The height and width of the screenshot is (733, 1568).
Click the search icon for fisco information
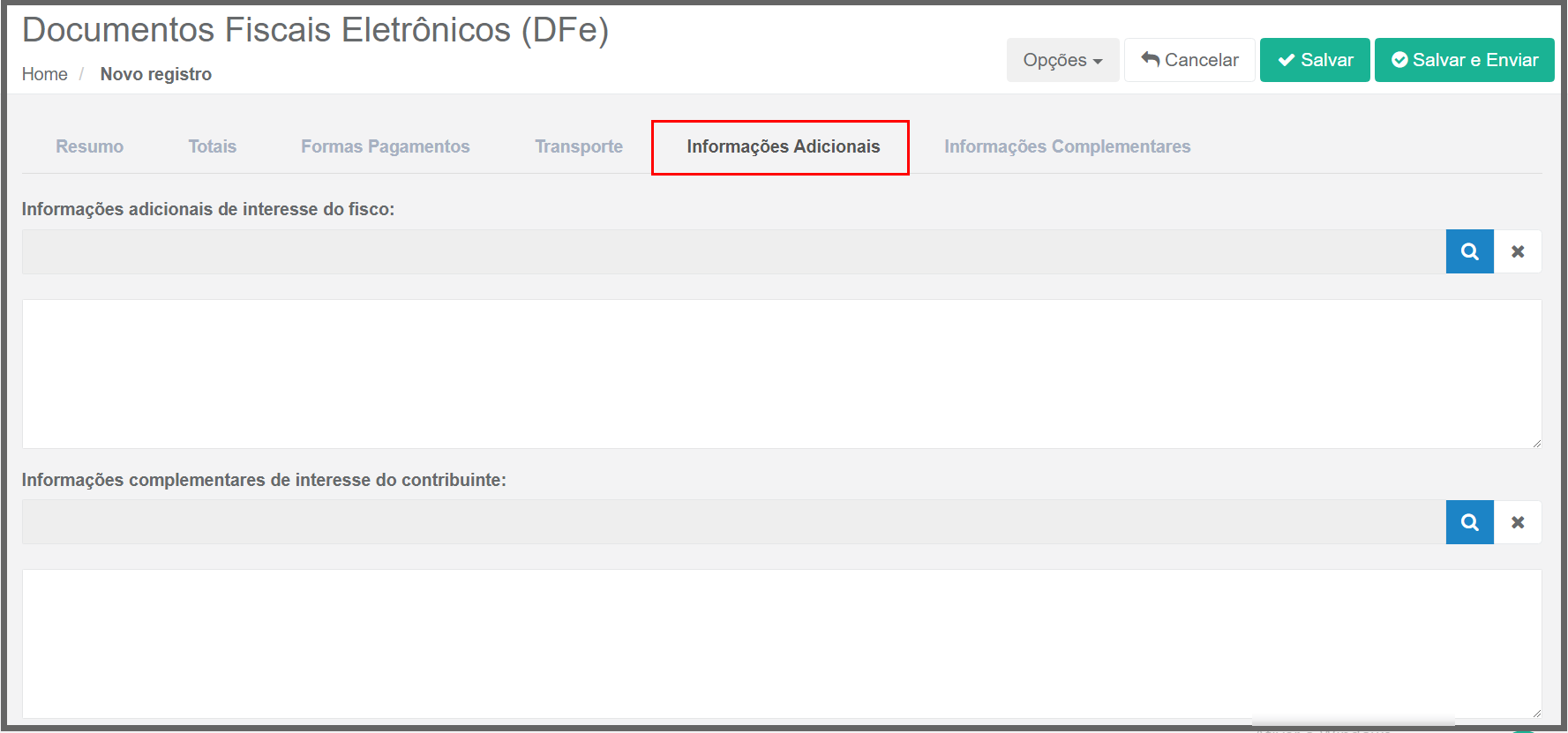point(1469,251)
